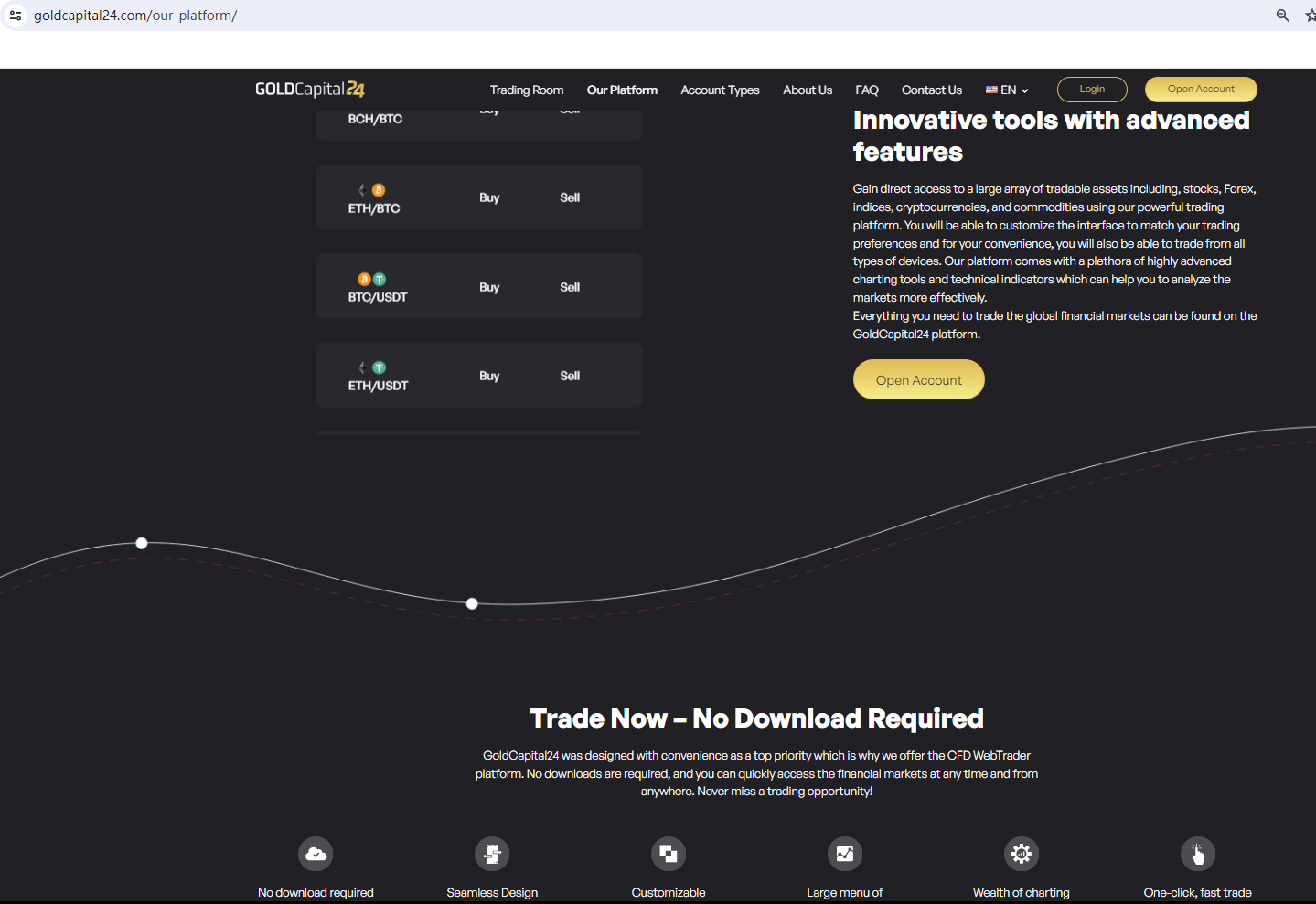The width and height of the screenshot is (1316, 904).
Task: Open the EN language dropdown
Action: (1007, 90)
